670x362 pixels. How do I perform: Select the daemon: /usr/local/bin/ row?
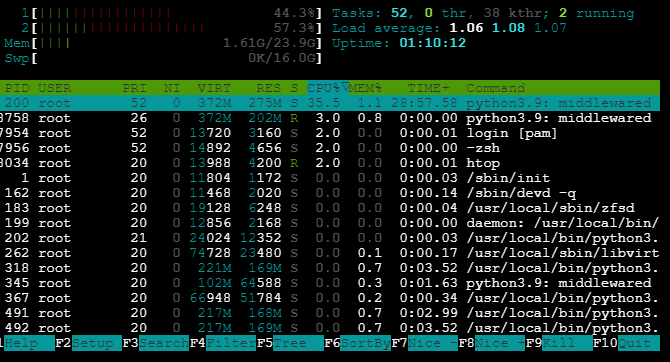point(330,223)
